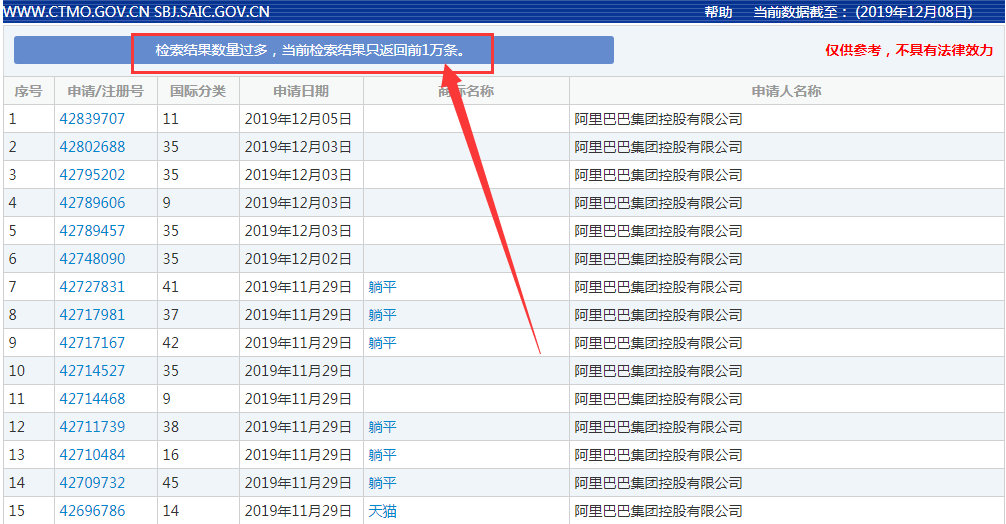Open registration number 42789457

pos(92,231)
